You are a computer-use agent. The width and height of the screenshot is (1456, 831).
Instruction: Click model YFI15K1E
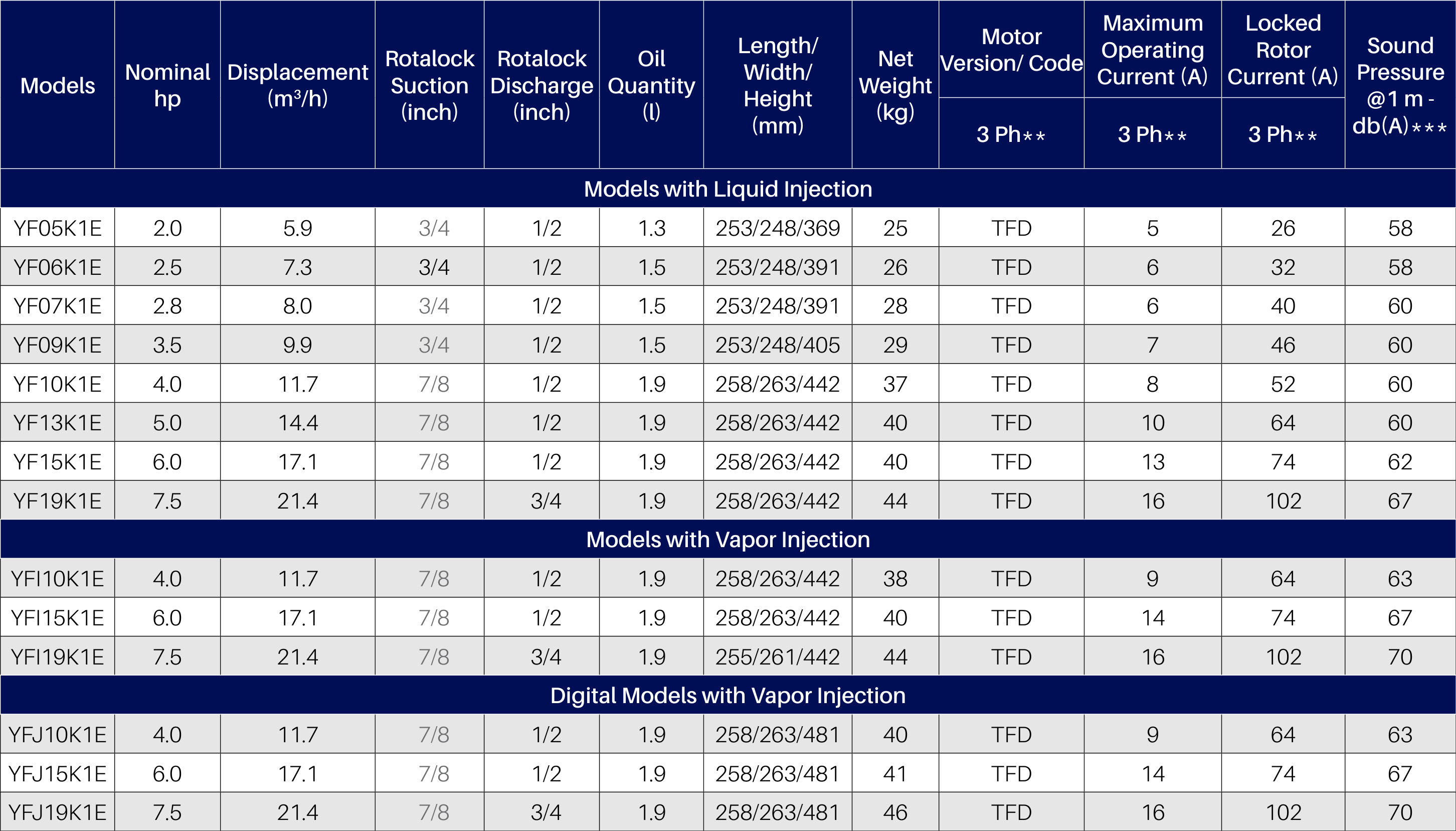pyautogui.click(x=58, y=617)
